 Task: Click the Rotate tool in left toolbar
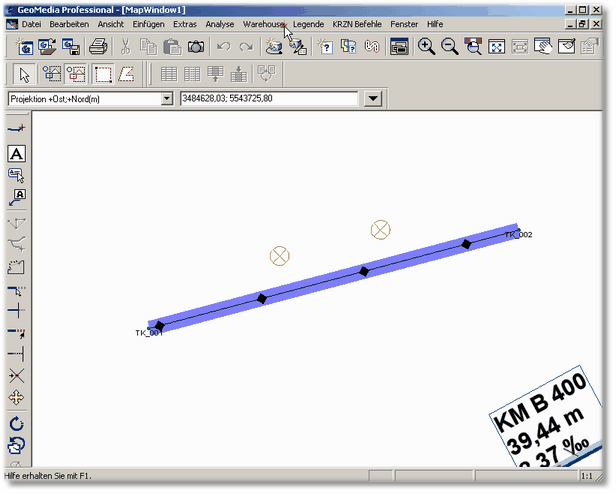(17, 424)
